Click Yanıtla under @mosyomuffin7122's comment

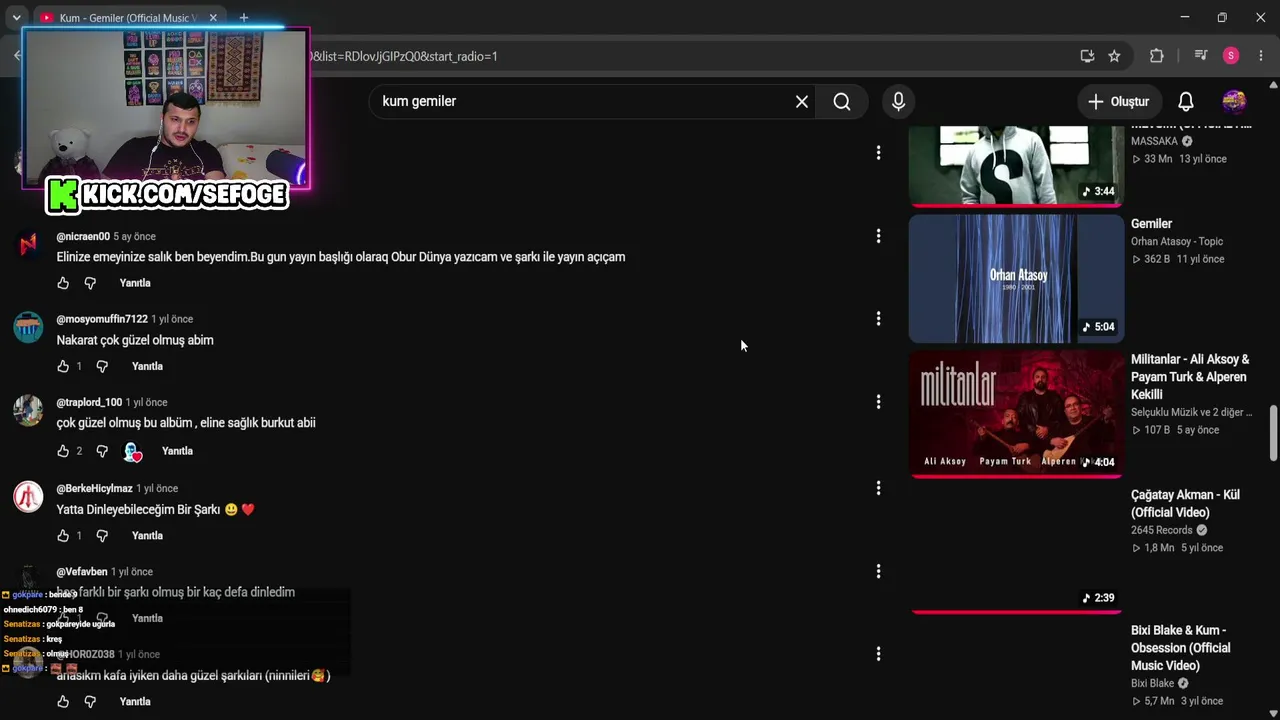(147, 366)
